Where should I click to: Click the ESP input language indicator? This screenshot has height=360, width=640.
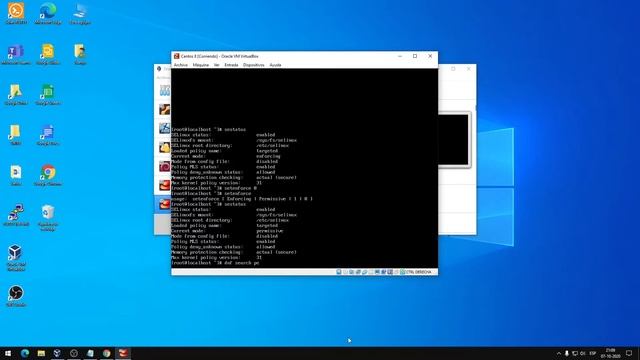[x=593, y=353]
